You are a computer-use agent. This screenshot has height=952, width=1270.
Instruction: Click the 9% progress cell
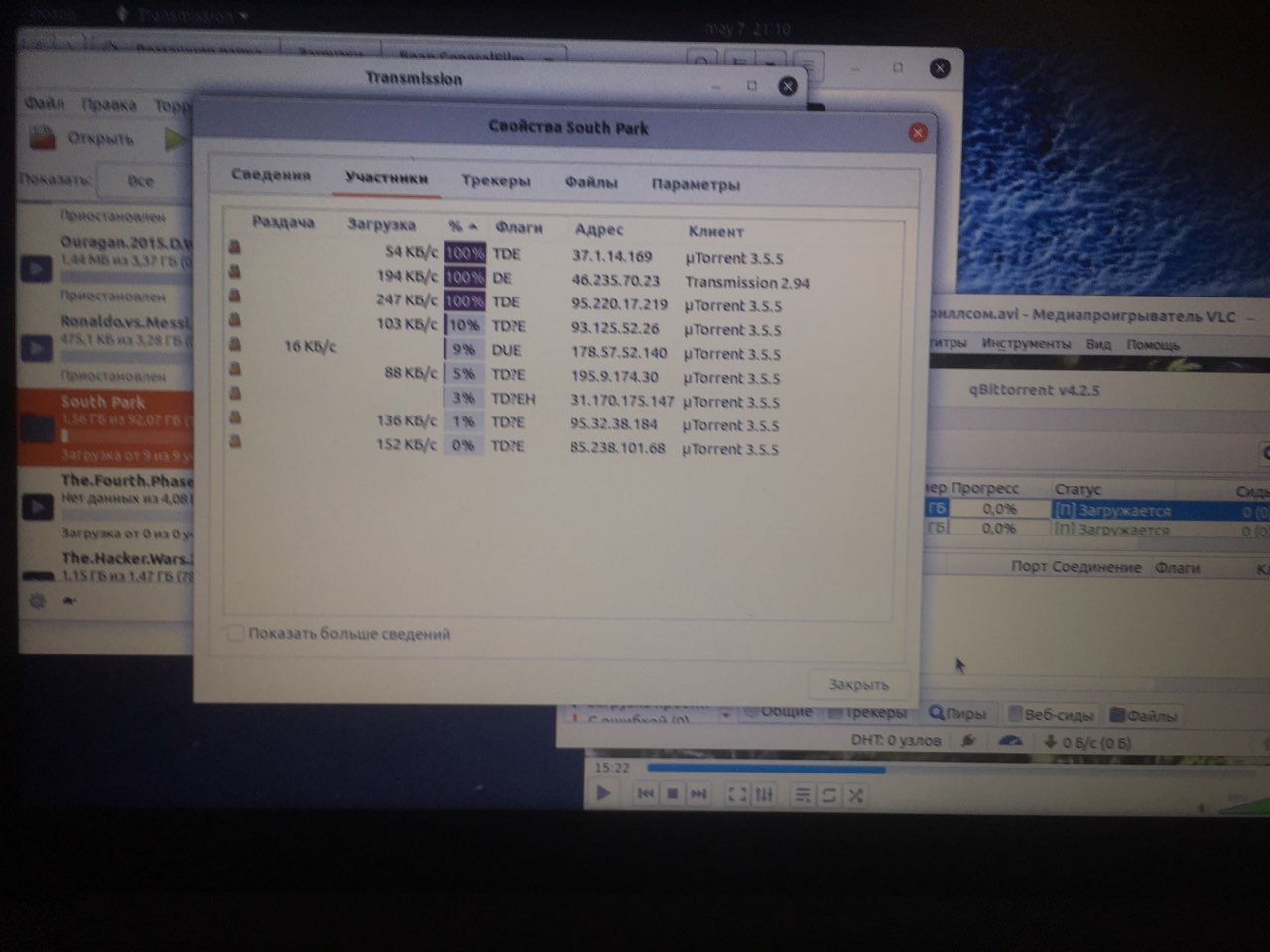(x=464, y=350)
